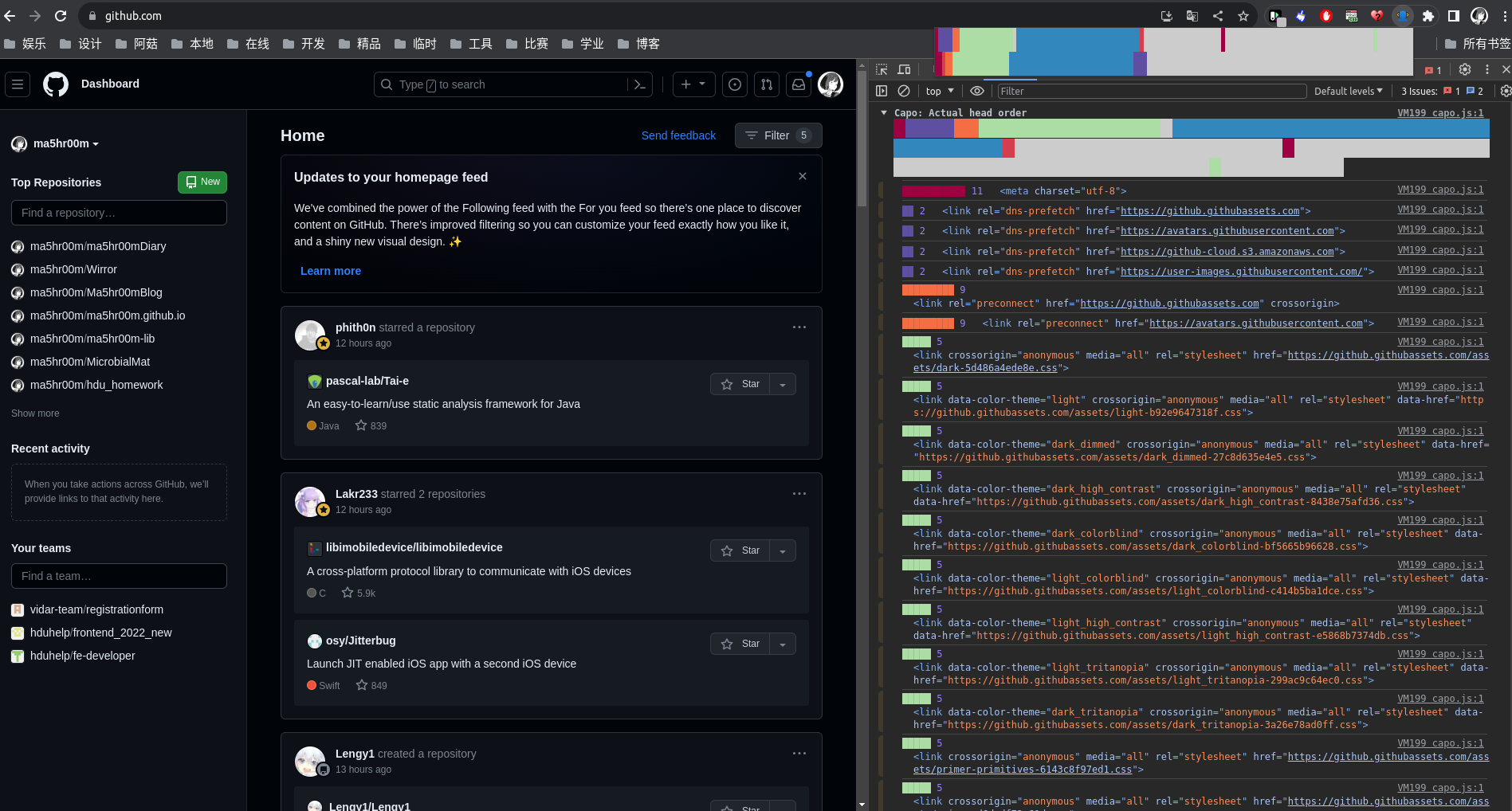
Task: Click the GitHub Octocat logo
Action: pyautogui.click(x=56, y=84)
